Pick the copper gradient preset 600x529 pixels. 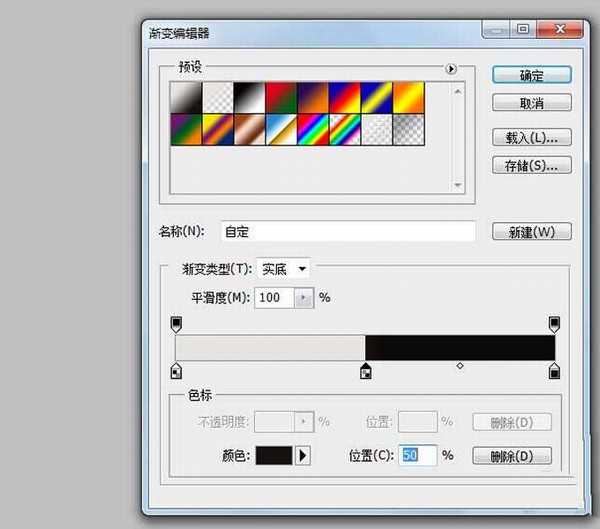249,128
